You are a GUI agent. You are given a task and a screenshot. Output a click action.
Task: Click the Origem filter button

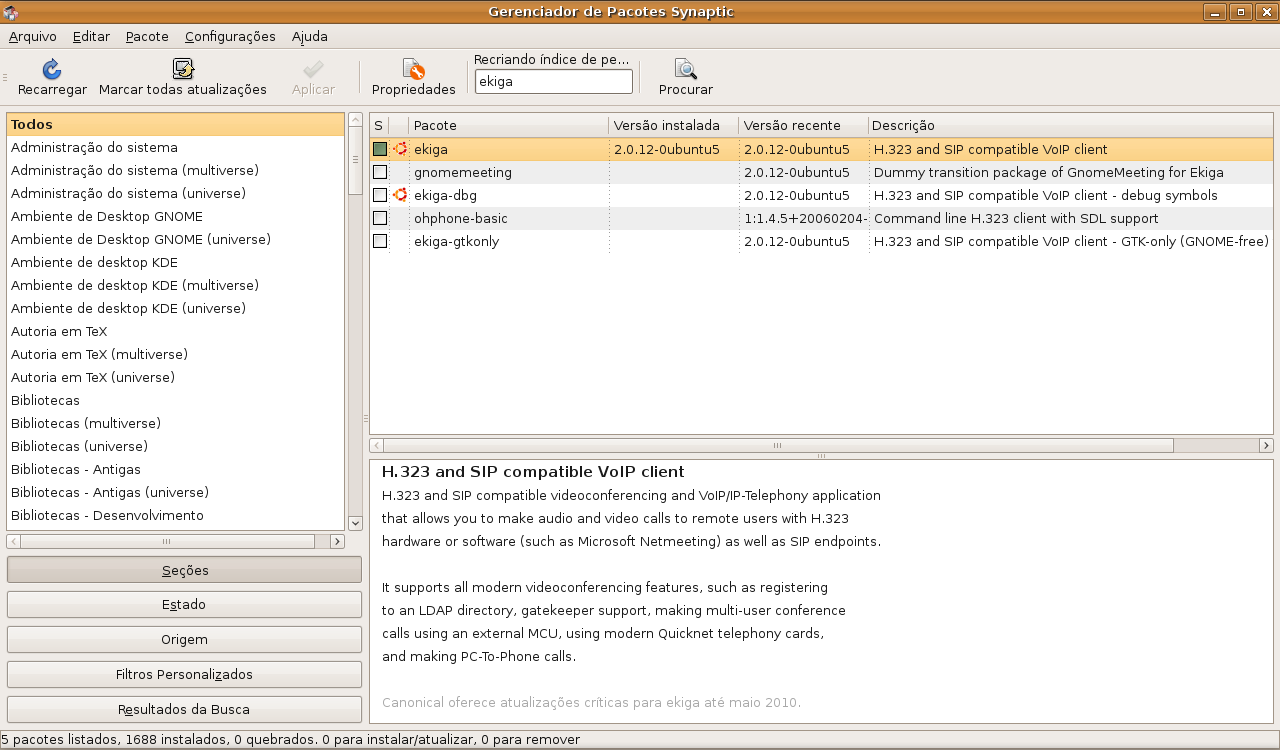point(184,640)
